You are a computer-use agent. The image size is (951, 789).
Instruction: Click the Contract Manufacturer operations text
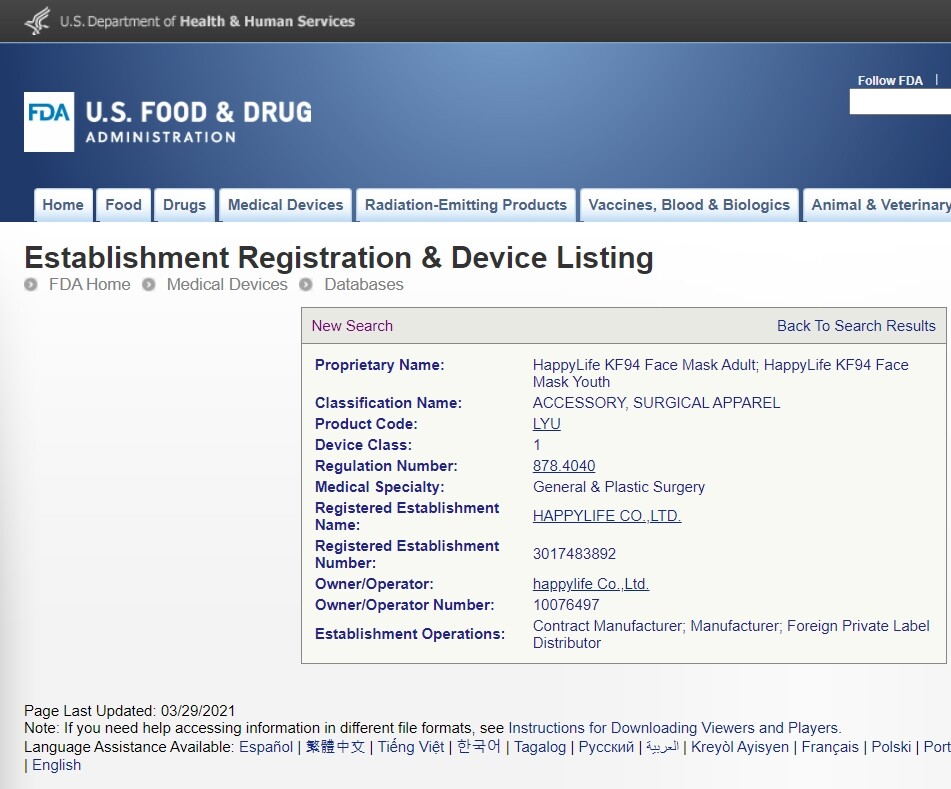(731, 634)
